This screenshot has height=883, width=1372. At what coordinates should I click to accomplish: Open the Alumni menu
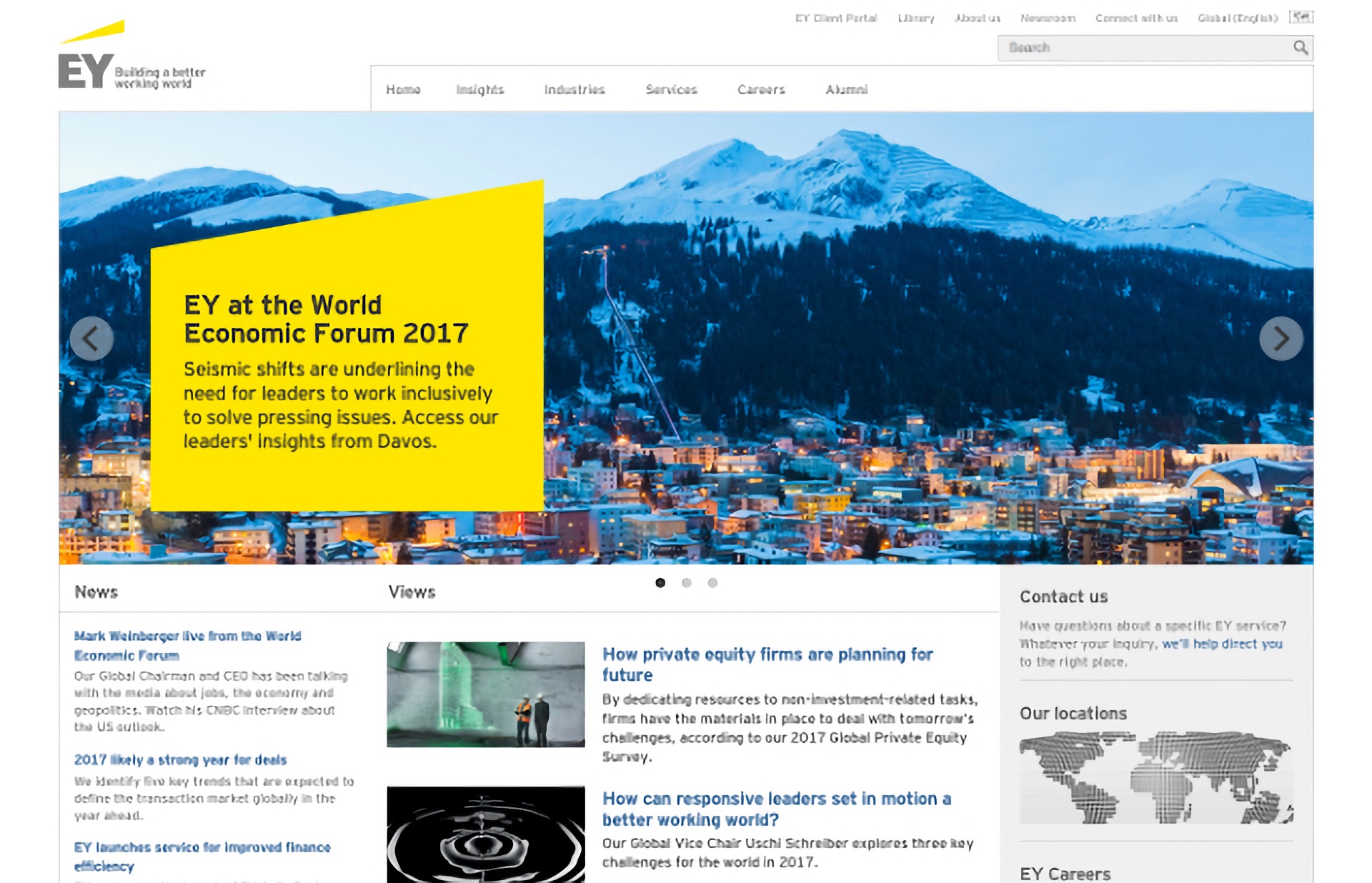click(x=847, y=89)
